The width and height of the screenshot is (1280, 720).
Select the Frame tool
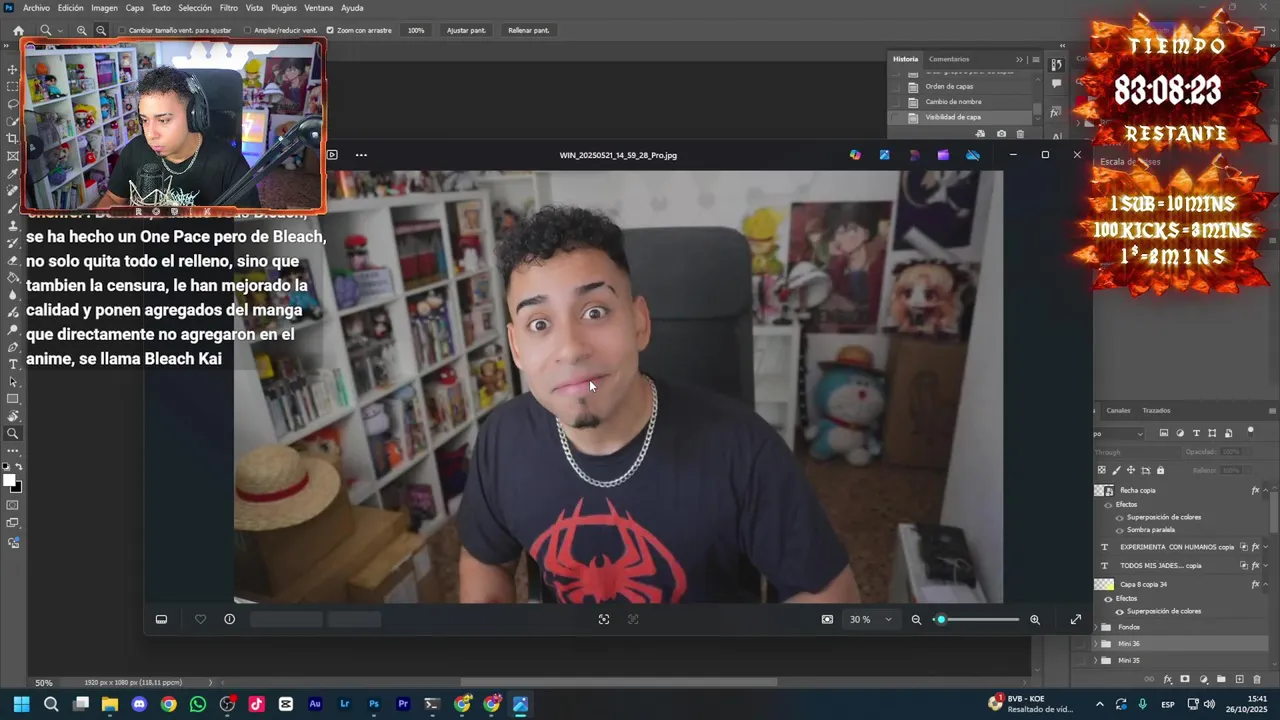point(13,156)
